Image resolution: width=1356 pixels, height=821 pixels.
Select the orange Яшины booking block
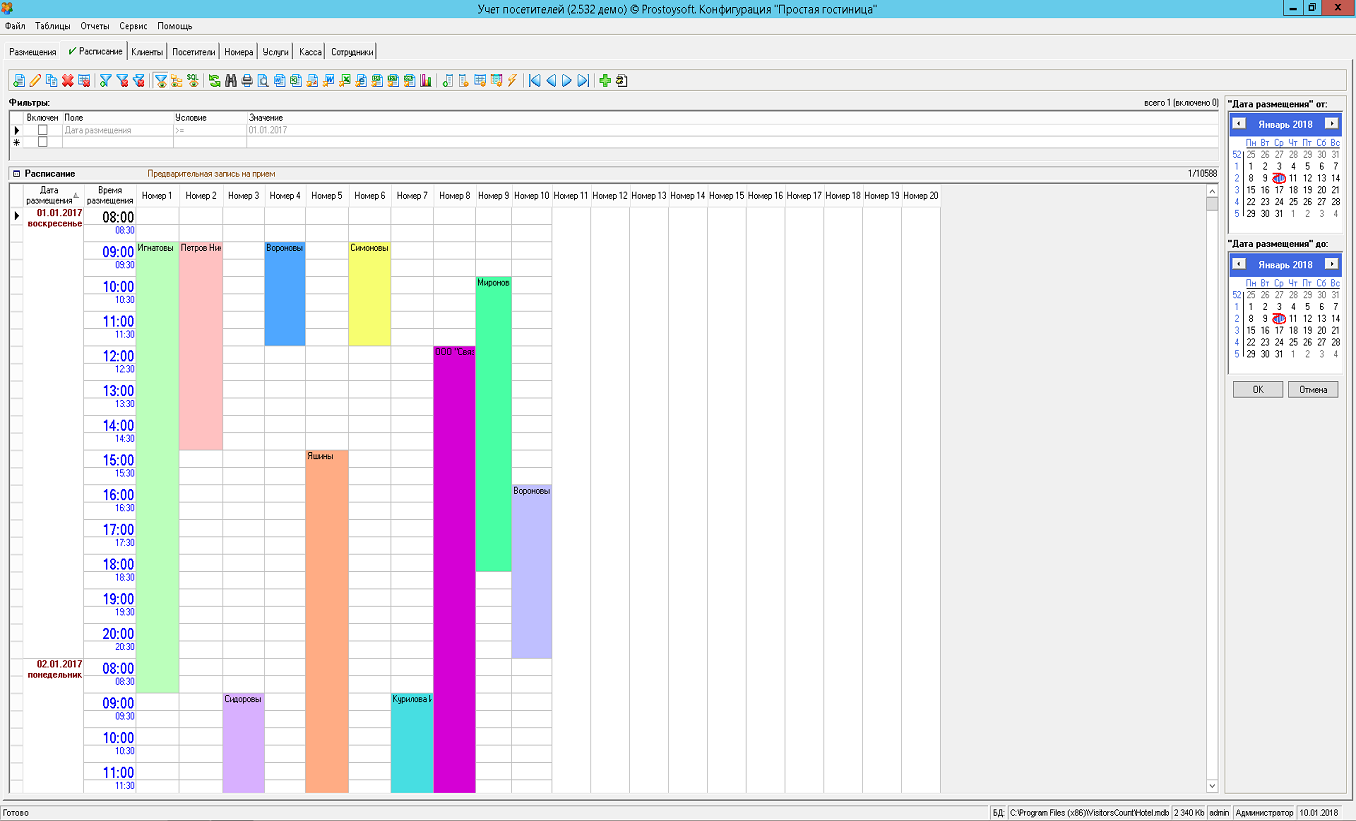tap(327, 621)
